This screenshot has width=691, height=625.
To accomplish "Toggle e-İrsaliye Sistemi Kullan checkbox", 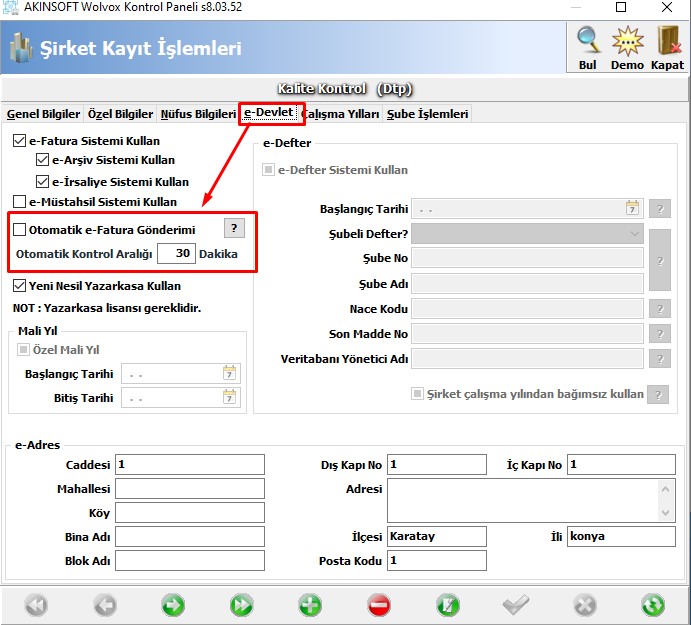I will [42, 181].
